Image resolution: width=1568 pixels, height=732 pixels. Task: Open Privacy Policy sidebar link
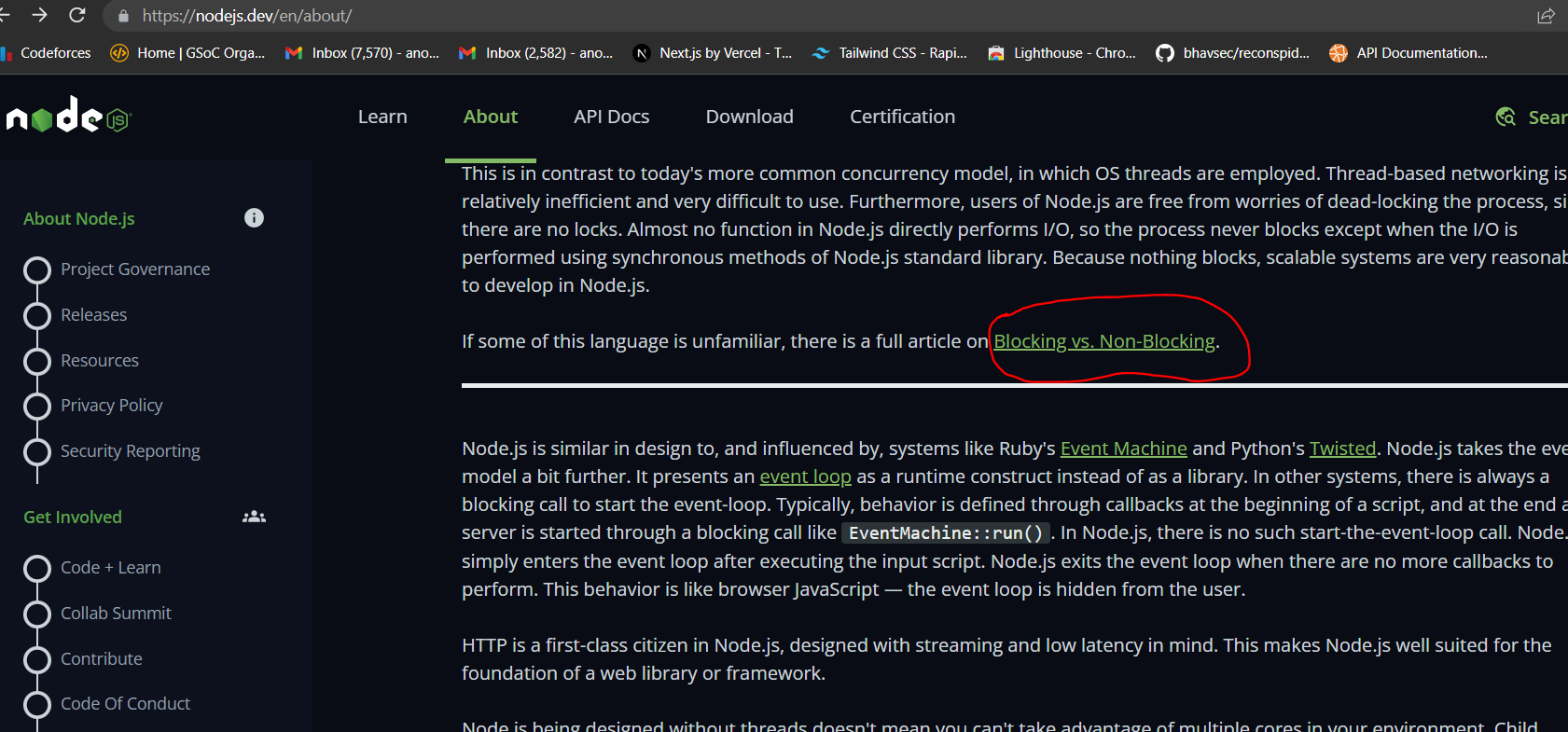pyautogui.click(x=112, y=405)
